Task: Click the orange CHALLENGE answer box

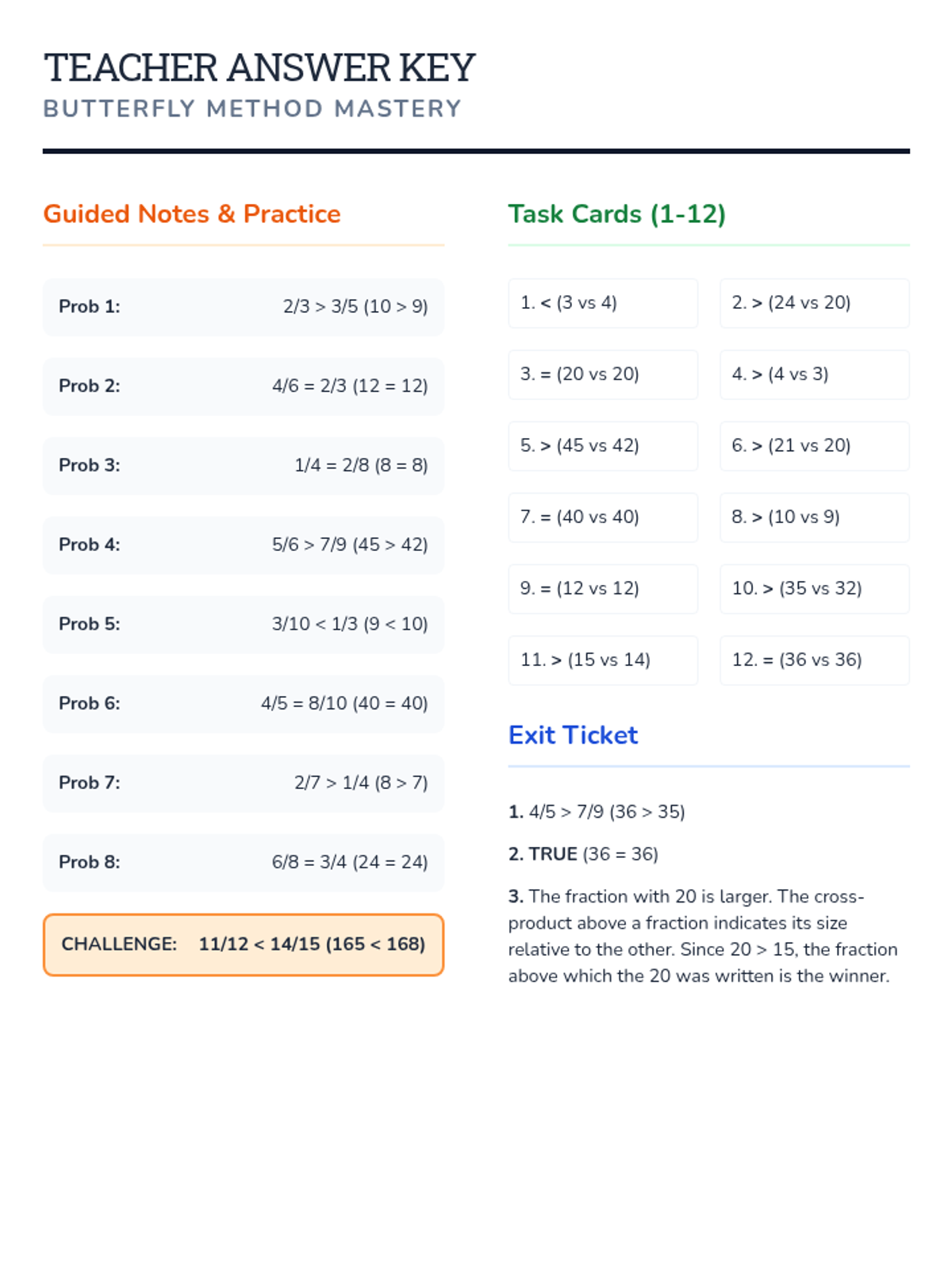Action: (243, 945)
